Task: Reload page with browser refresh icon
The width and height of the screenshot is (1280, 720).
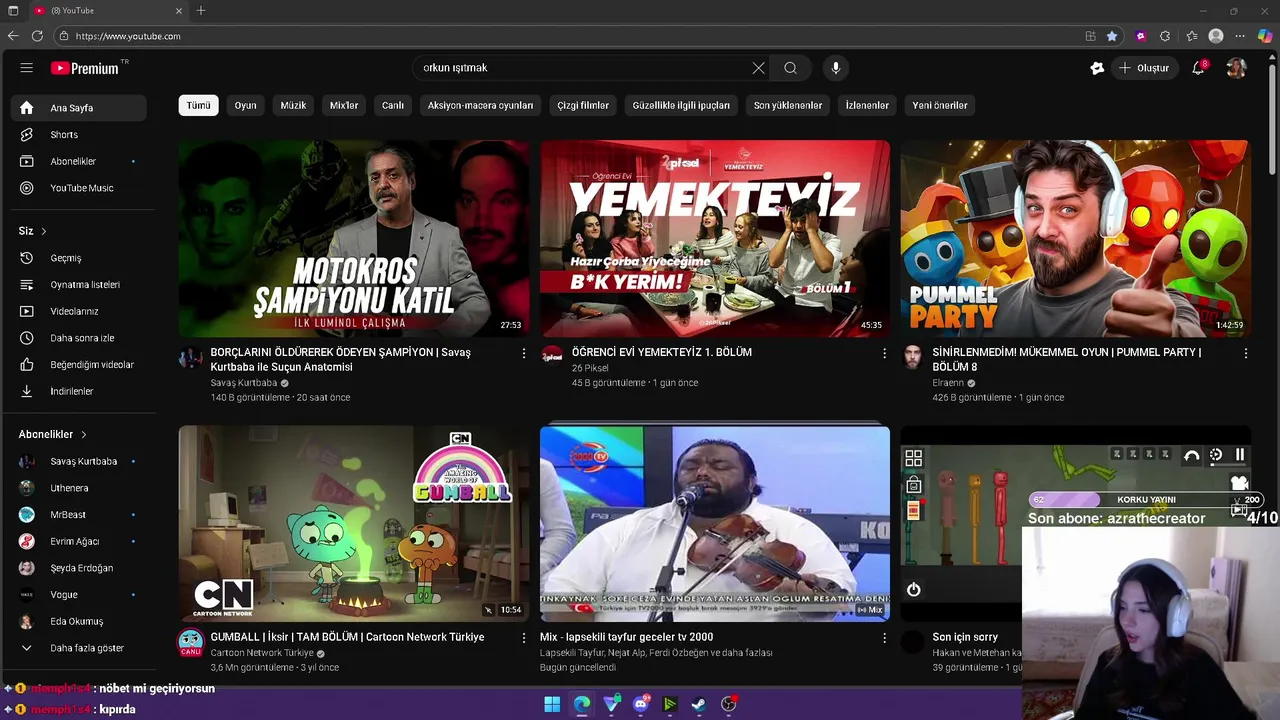Action: tap(37, 36)
